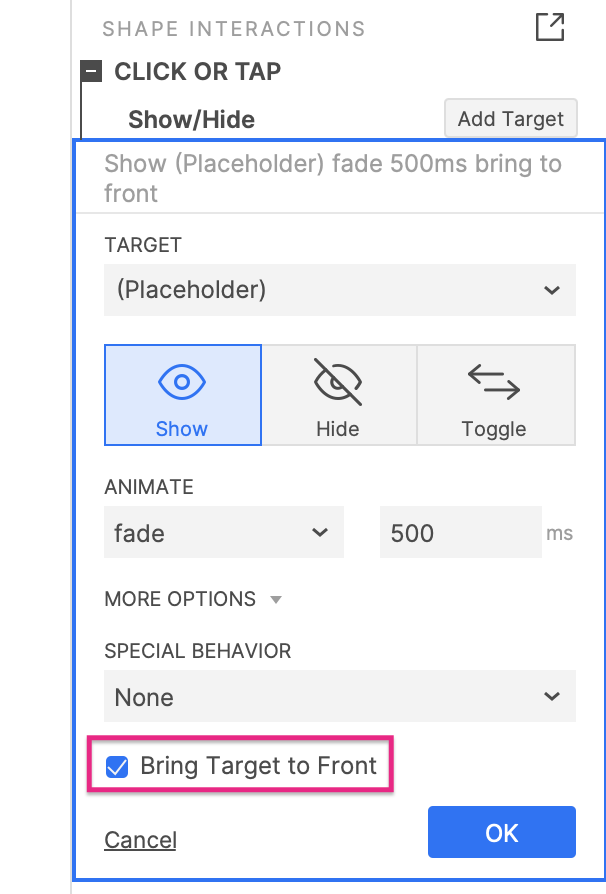
Task: Click the Add Target button
Action: click(x=511, y=119)
